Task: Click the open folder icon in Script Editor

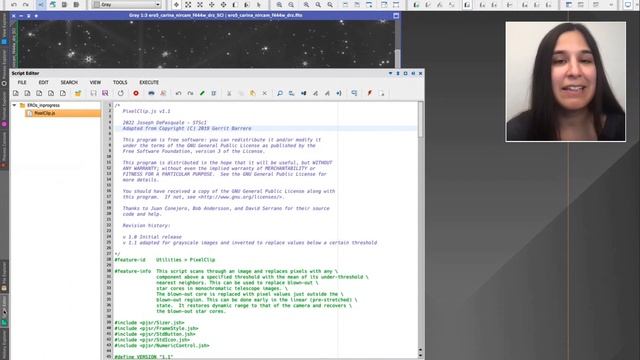Action: 78,93
